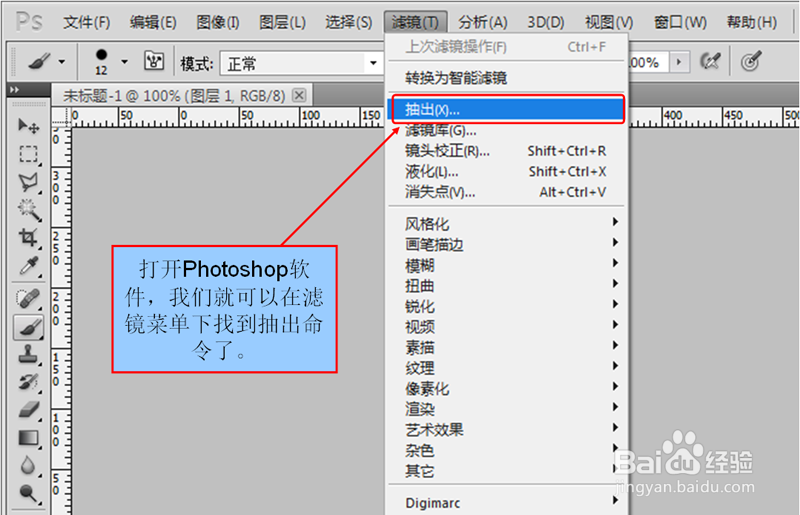The width and height of the screenshot is (800, 515).
Task: Open tool preset dropdown arrow
Action: (x=61, y=62)
